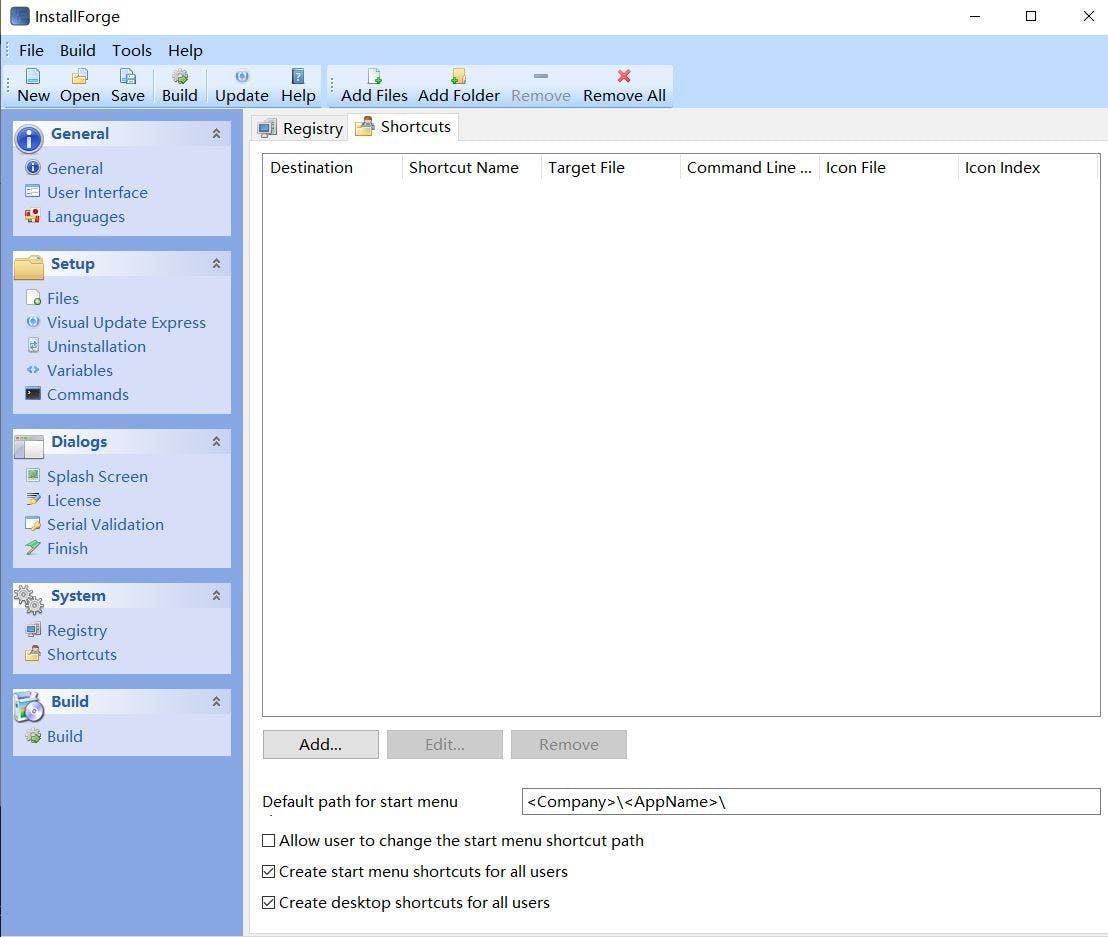
Task: Open the Splash Screen settings
Action: (97, 476)
